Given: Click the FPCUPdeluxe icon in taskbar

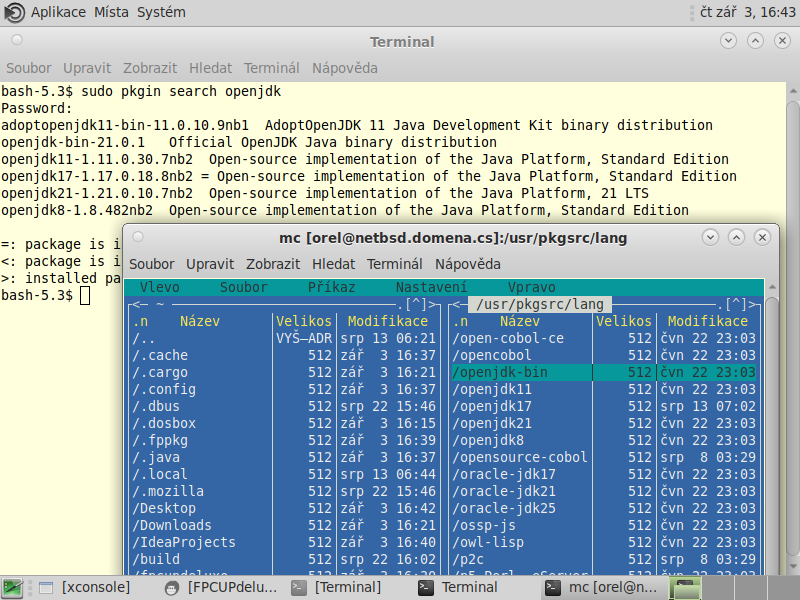Looking at the screenshot, I should 172,588.
